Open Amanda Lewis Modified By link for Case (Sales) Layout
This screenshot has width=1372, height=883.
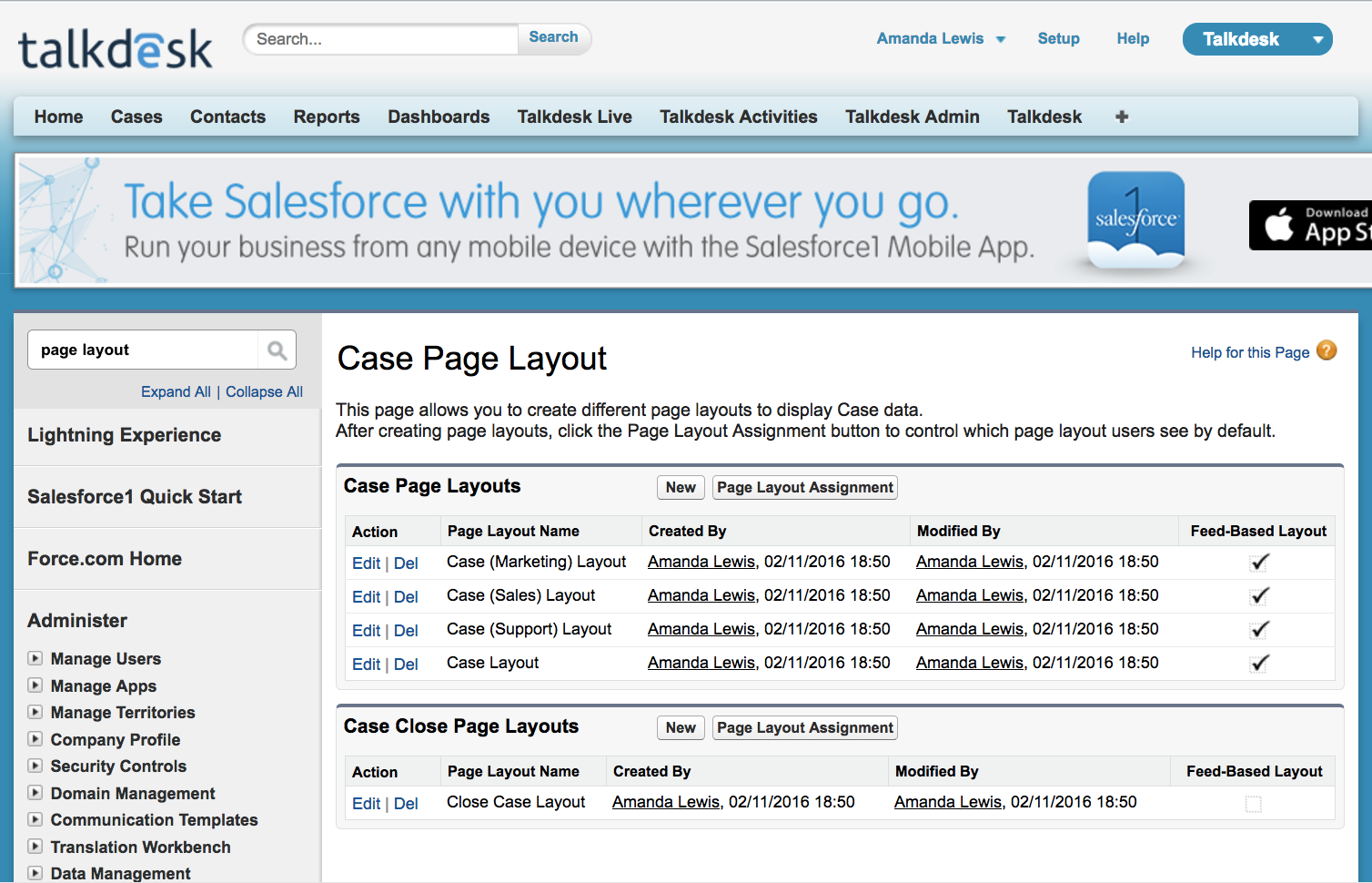click(970, 595)
